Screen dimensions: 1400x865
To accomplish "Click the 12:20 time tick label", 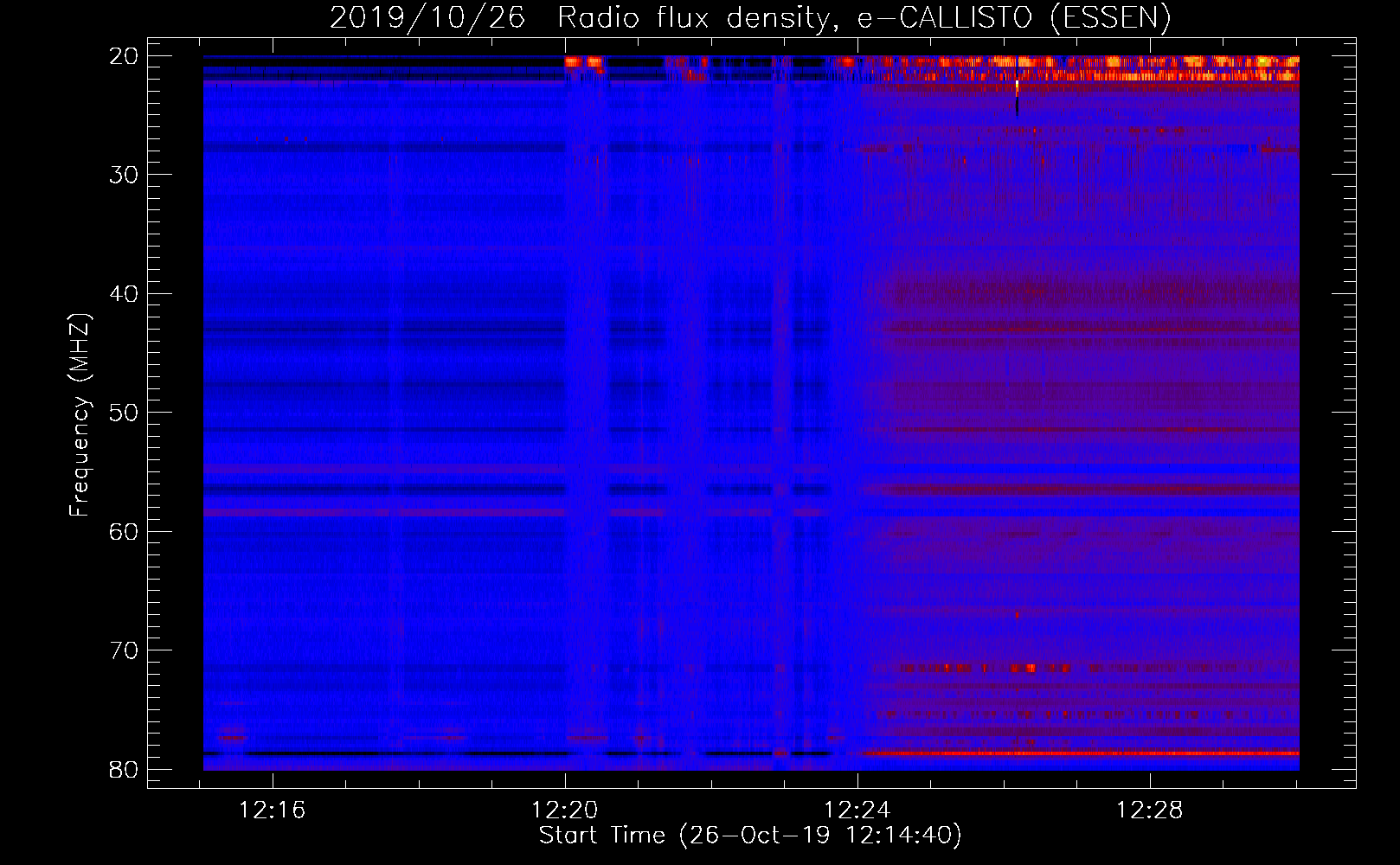I will pyautogui.click(x=565, y=811).
